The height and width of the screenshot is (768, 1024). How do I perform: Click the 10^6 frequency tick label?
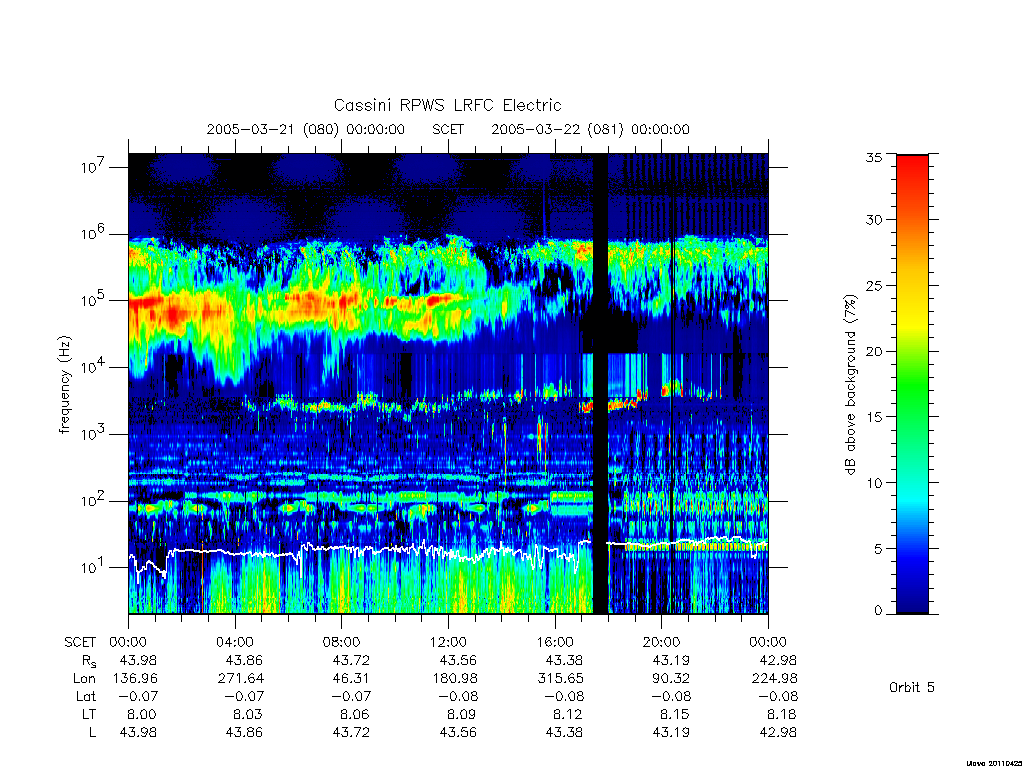tap(94, 234)
